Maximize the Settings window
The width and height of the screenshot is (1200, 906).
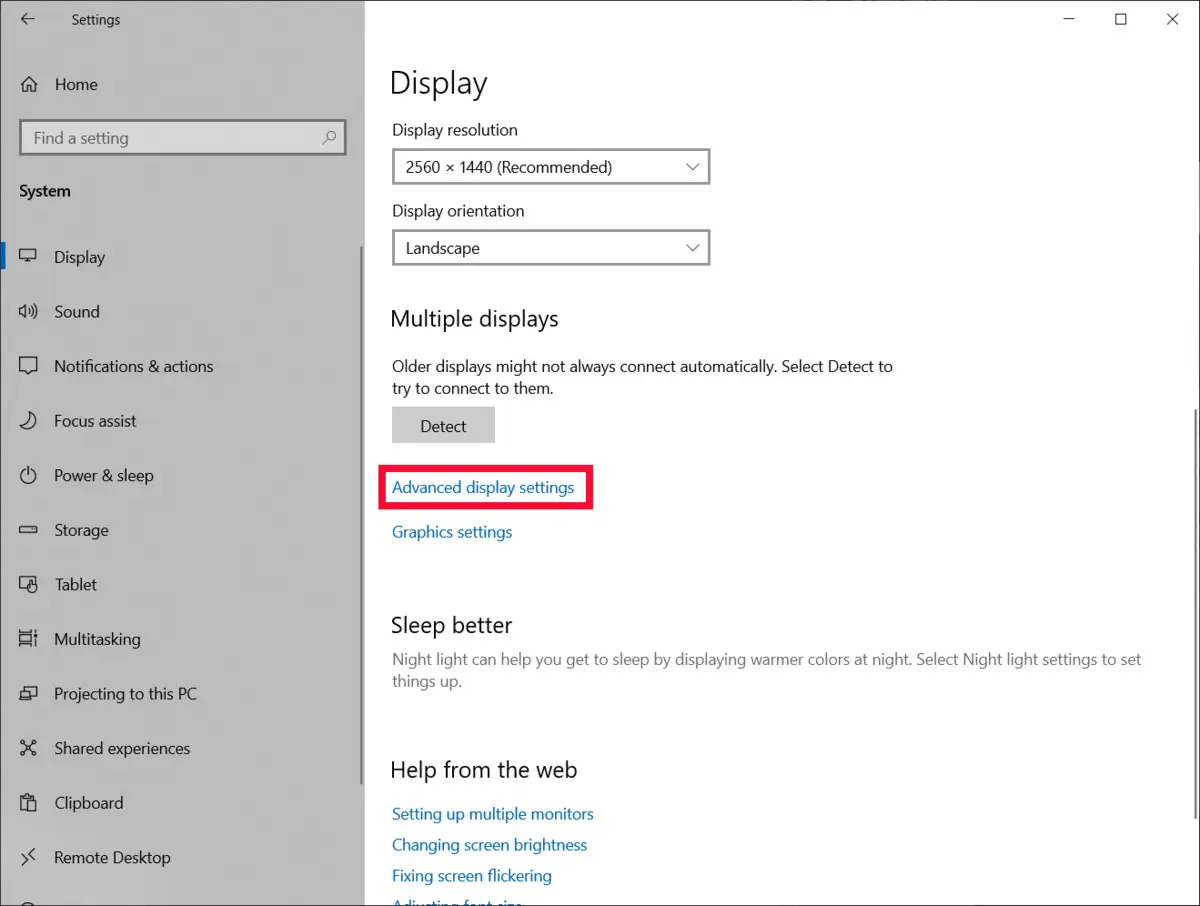(1121, 19)
